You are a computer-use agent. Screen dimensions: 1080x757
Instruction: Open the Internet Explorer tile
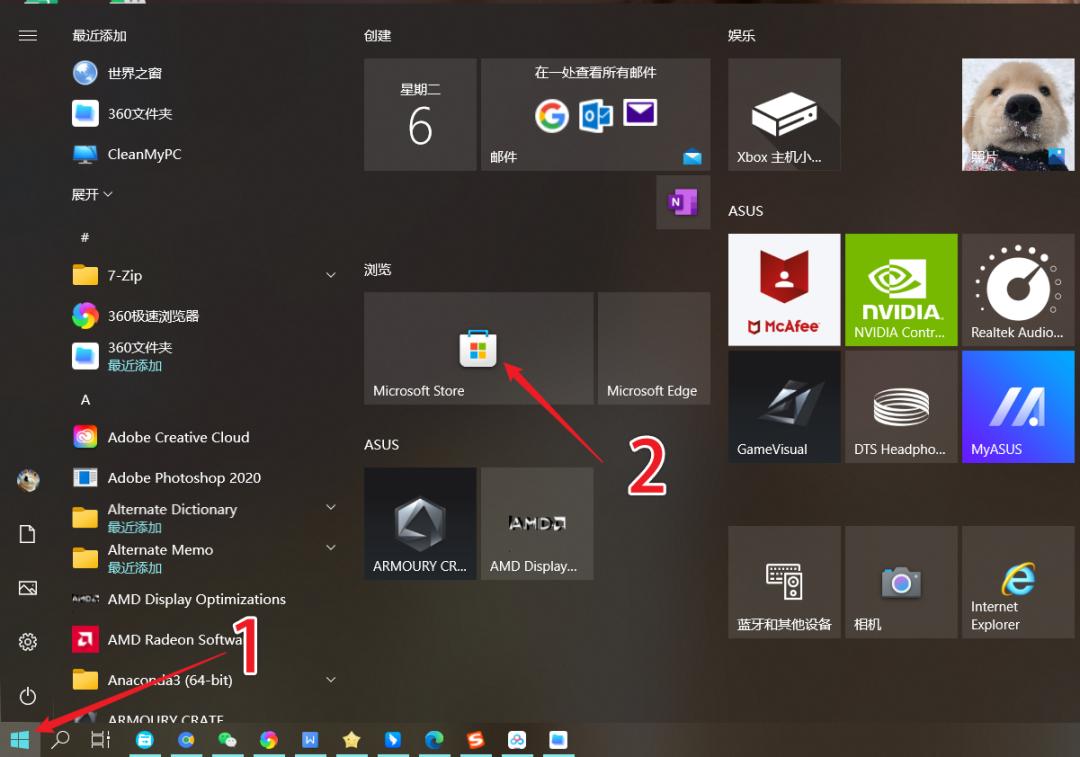point(1017,582)
